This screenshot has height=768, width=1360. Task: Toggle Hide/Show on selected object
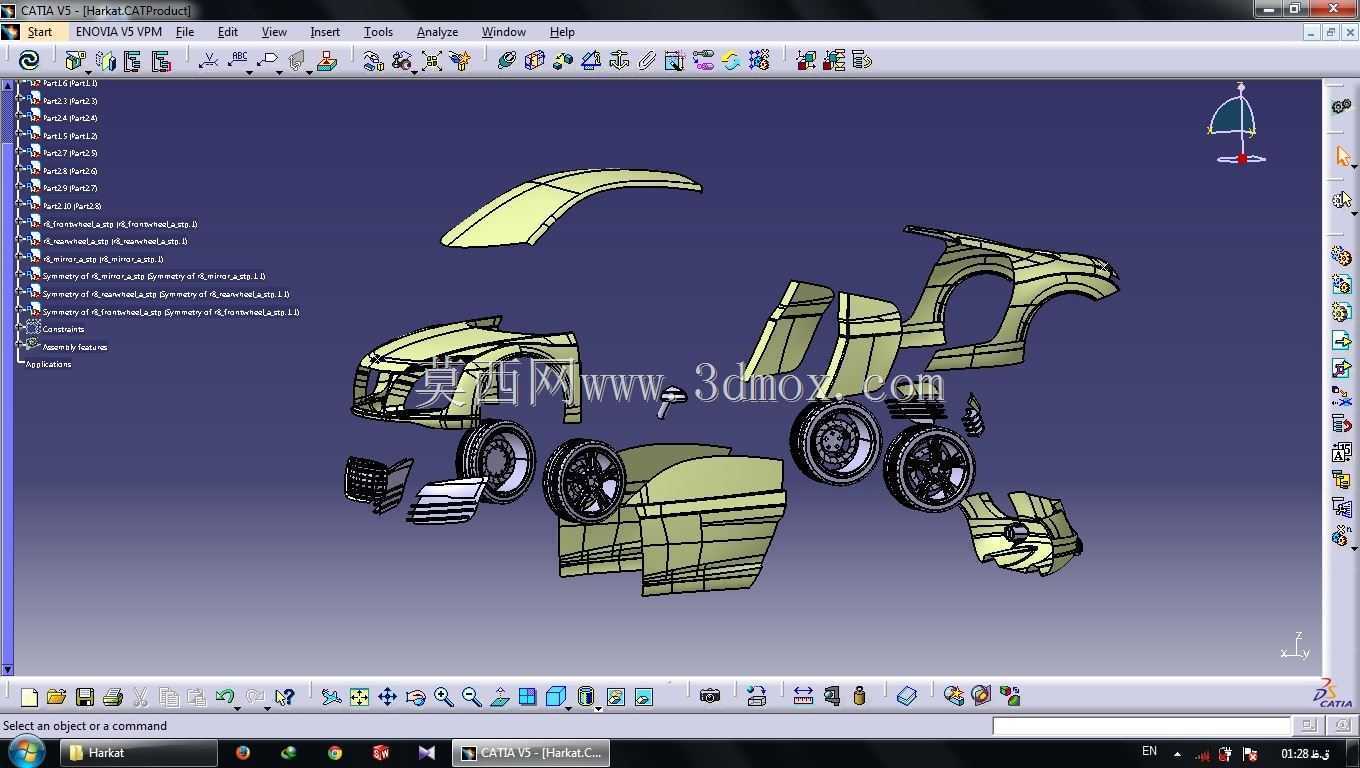[x=616, y=697]
